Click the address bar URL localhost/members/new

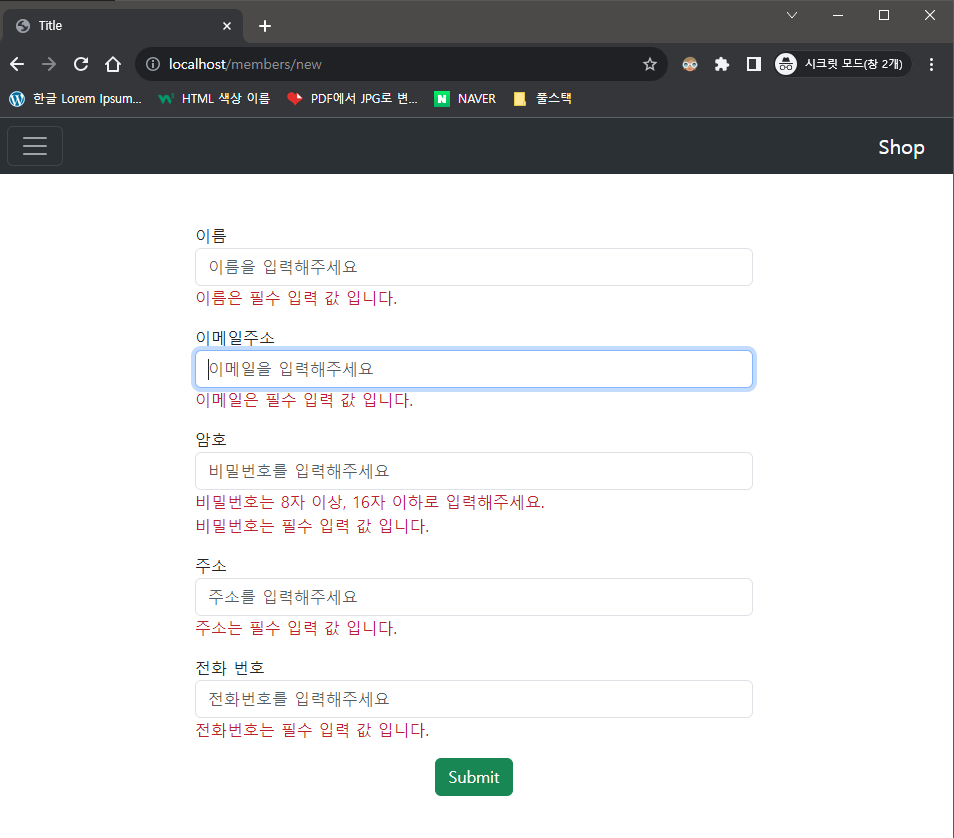point(245,64)
